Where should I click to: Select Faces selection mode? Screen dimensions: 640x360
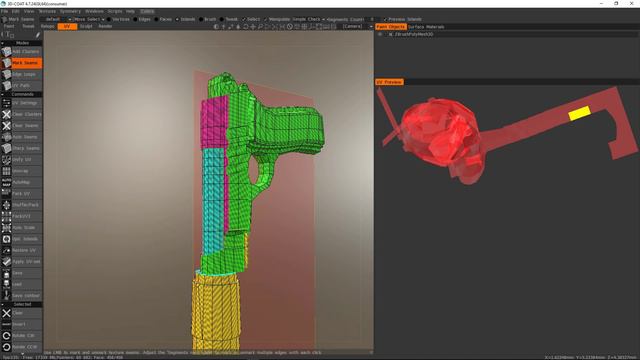tap(163, 19)
